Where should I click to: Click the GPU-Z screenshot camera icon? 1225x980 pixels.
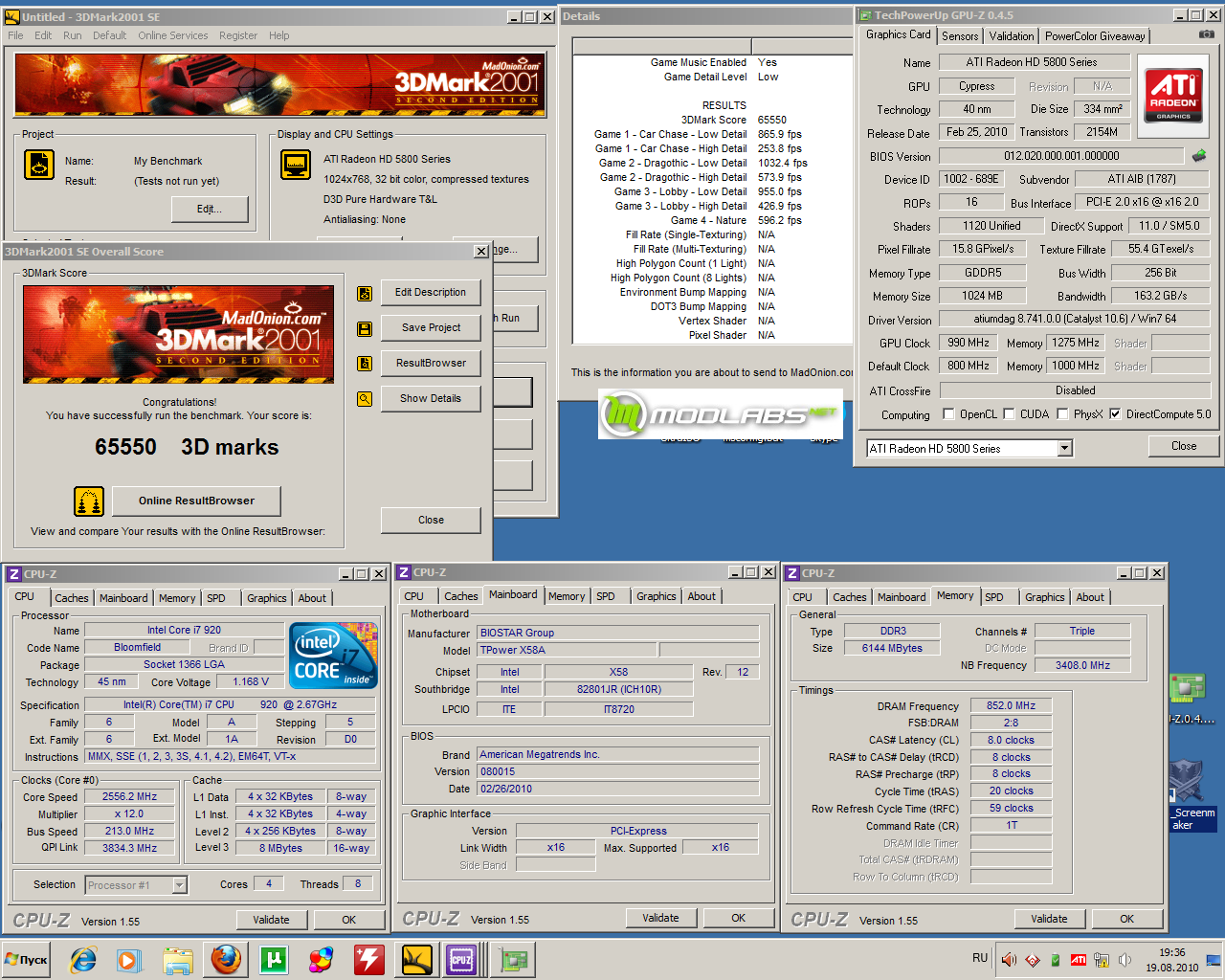click(x=1207, y=34)
